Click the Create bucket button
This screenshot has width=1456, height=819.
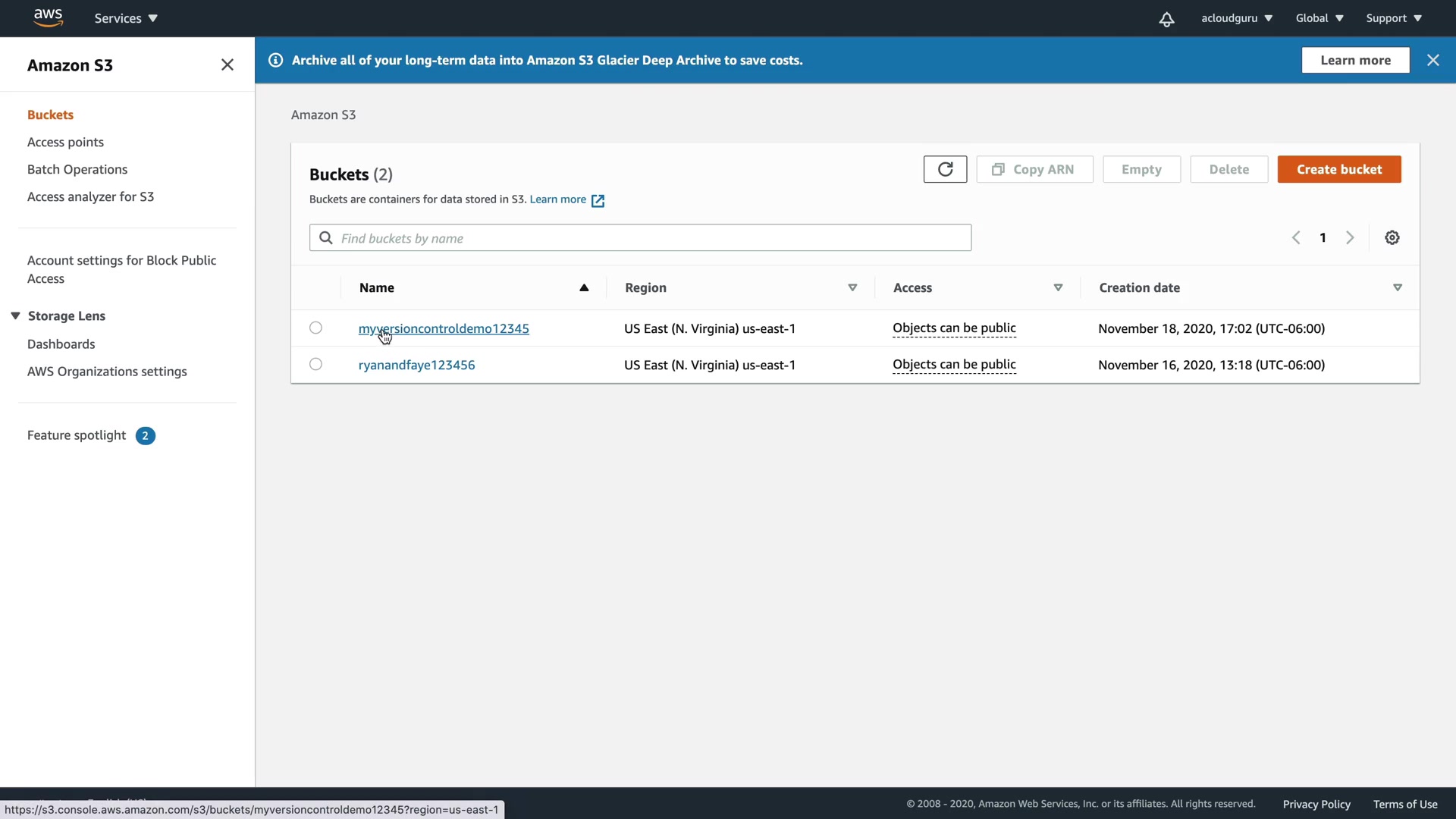point(1338,169)
